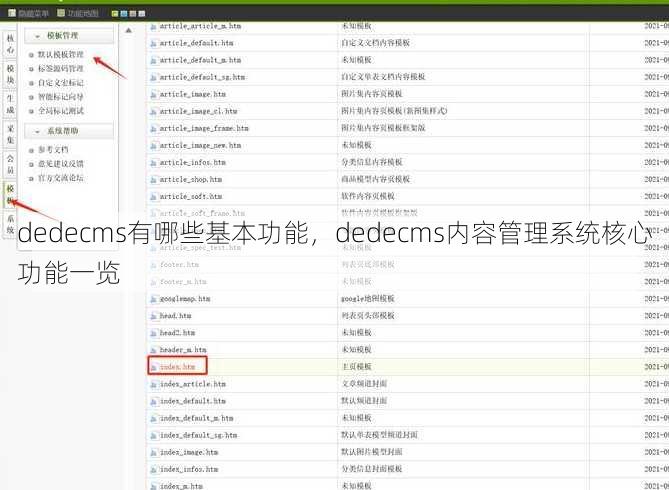The width and height of the screenshot is (669, 490).
Task: Select 未知模板 in the head2.htm row
Action: click(x=357, y=332)
